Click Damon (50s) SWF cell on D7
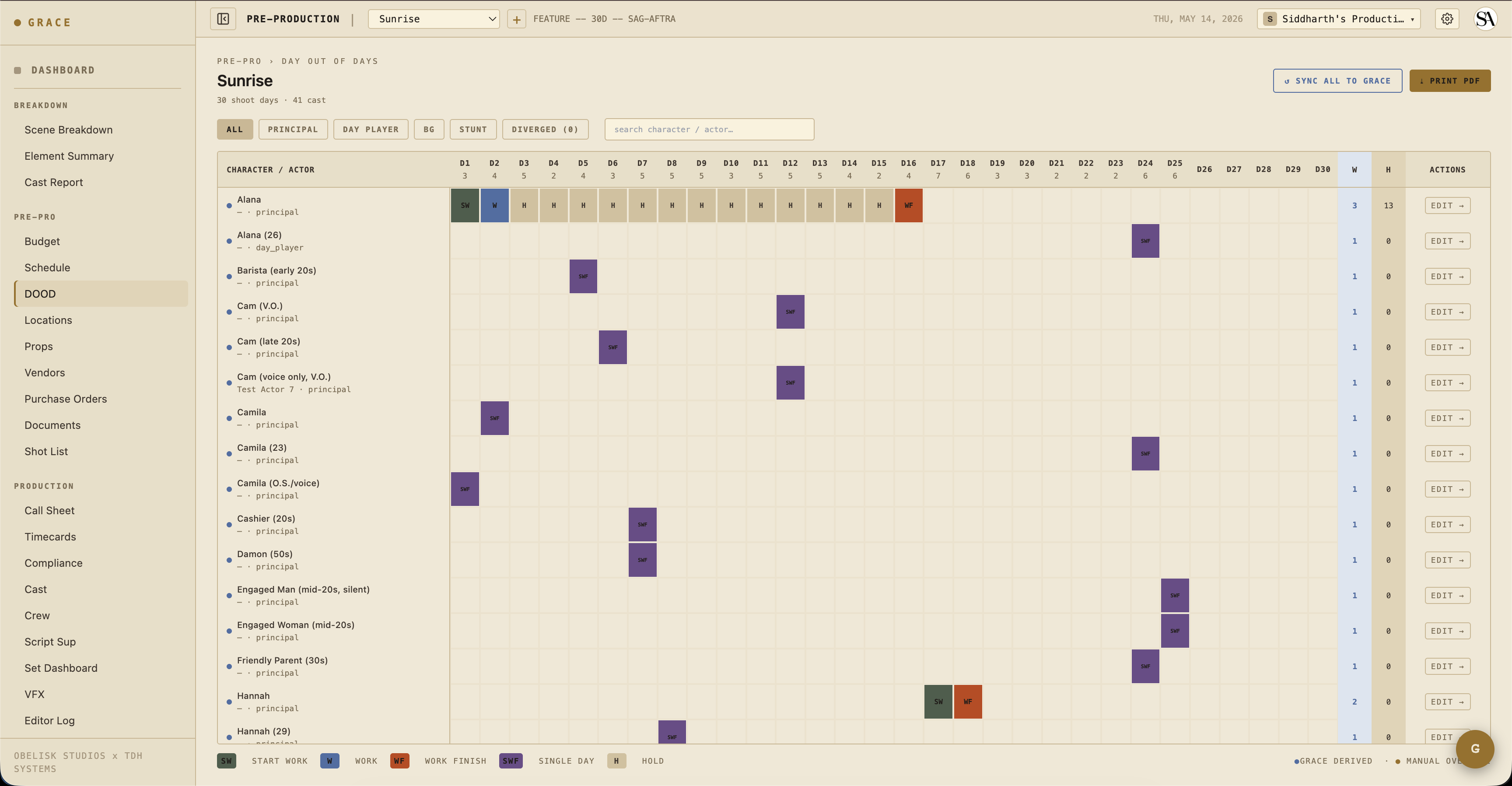1512x786 pixels. [643, 560]
